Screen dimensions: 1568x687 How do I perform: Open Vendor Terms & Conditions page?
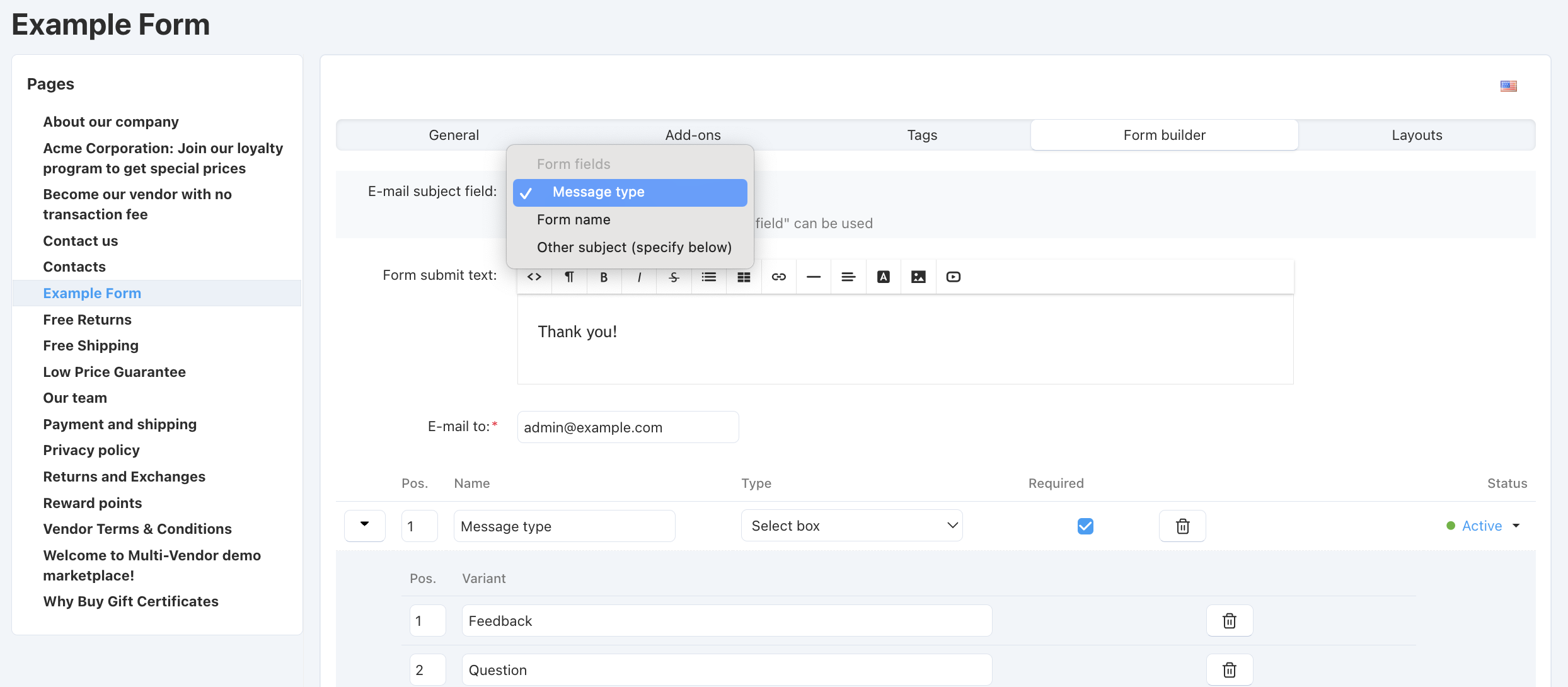pos(137,529)
